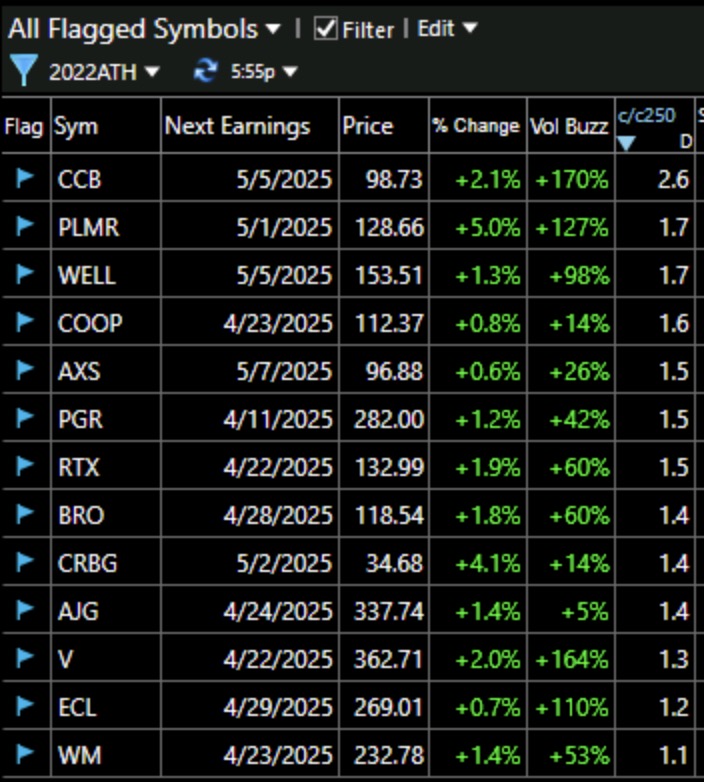
Task: Toggle the blue flag for AXS
Action: [25, 370]
